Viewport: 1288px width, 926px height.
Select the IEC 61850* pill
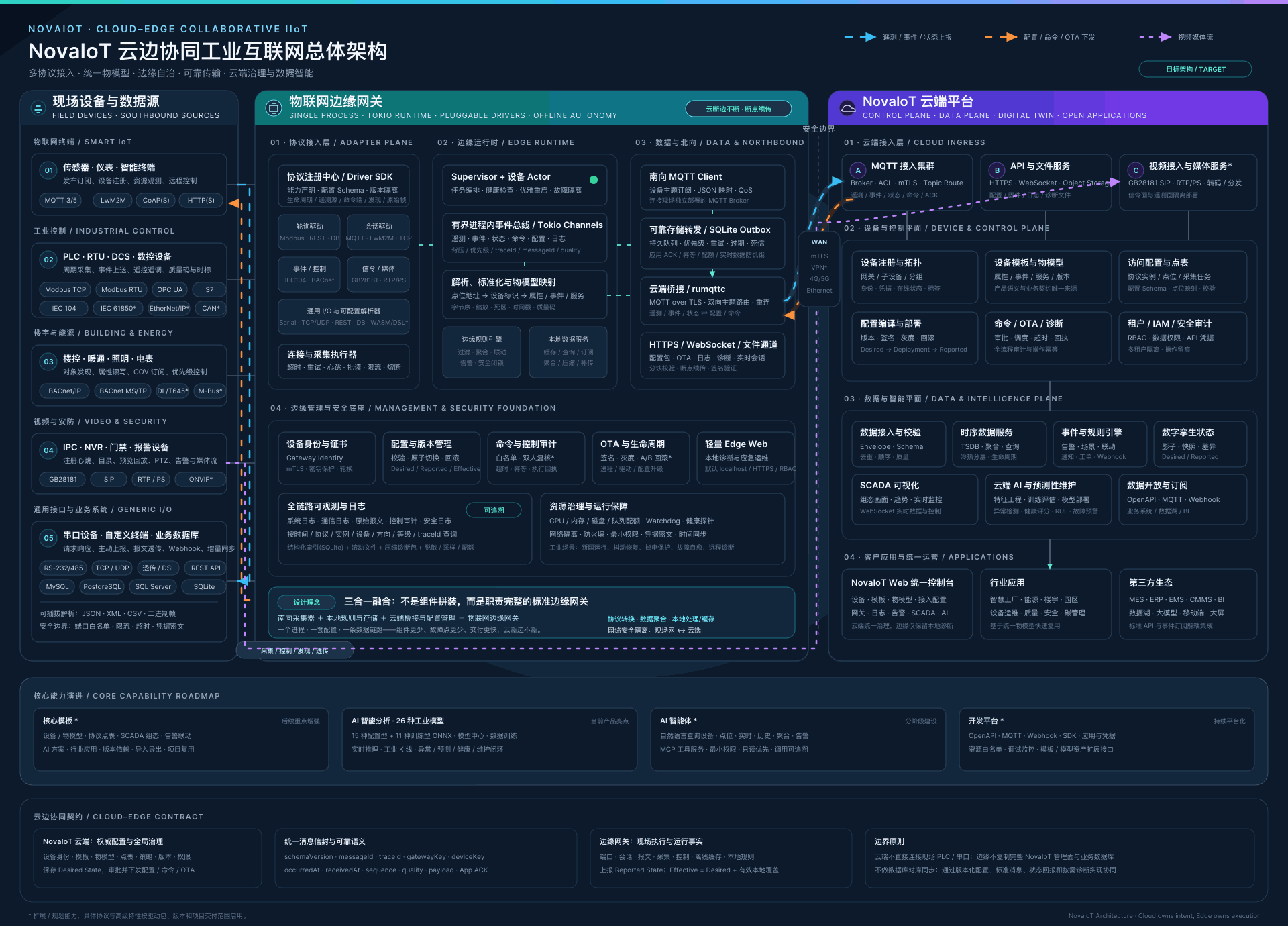(118, 309)
